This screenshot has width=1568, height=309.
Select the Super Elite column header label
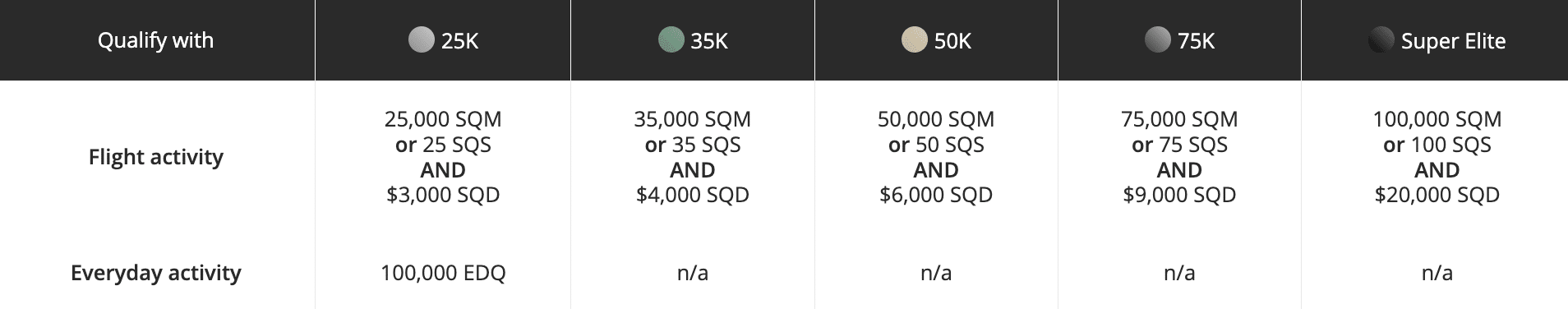click(x=1453, y=41)
